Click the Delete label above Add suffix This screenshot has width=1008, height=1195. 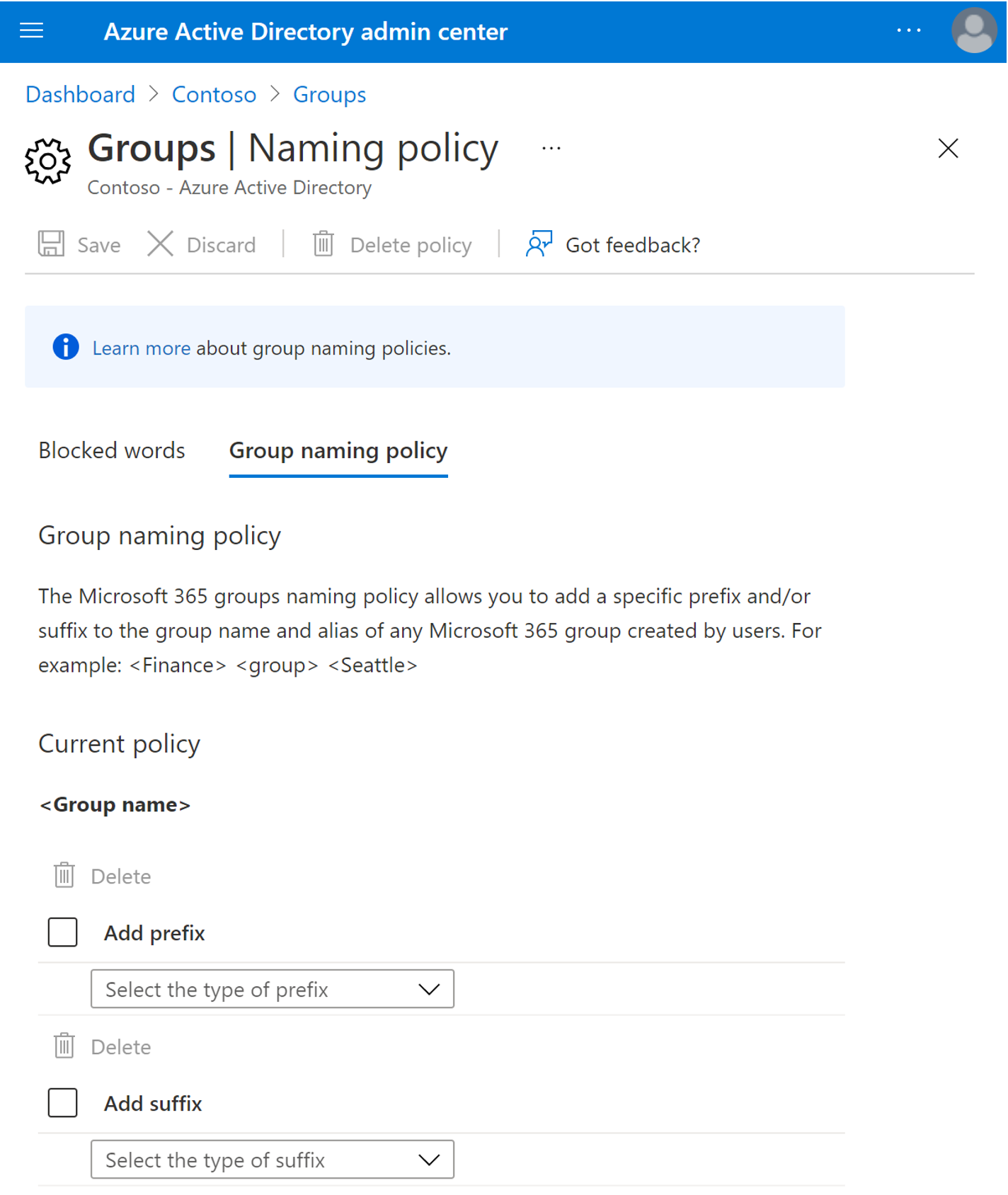[x=120, y=1047]
